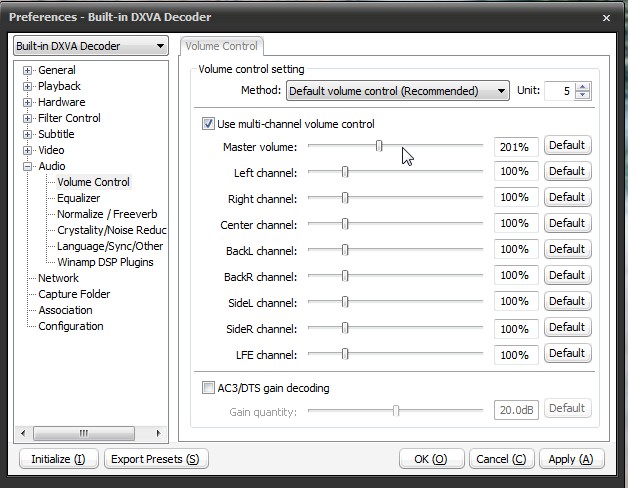Reset SideR channel with Default button
This screenshot has width=628, height=488.
(567, 328)
